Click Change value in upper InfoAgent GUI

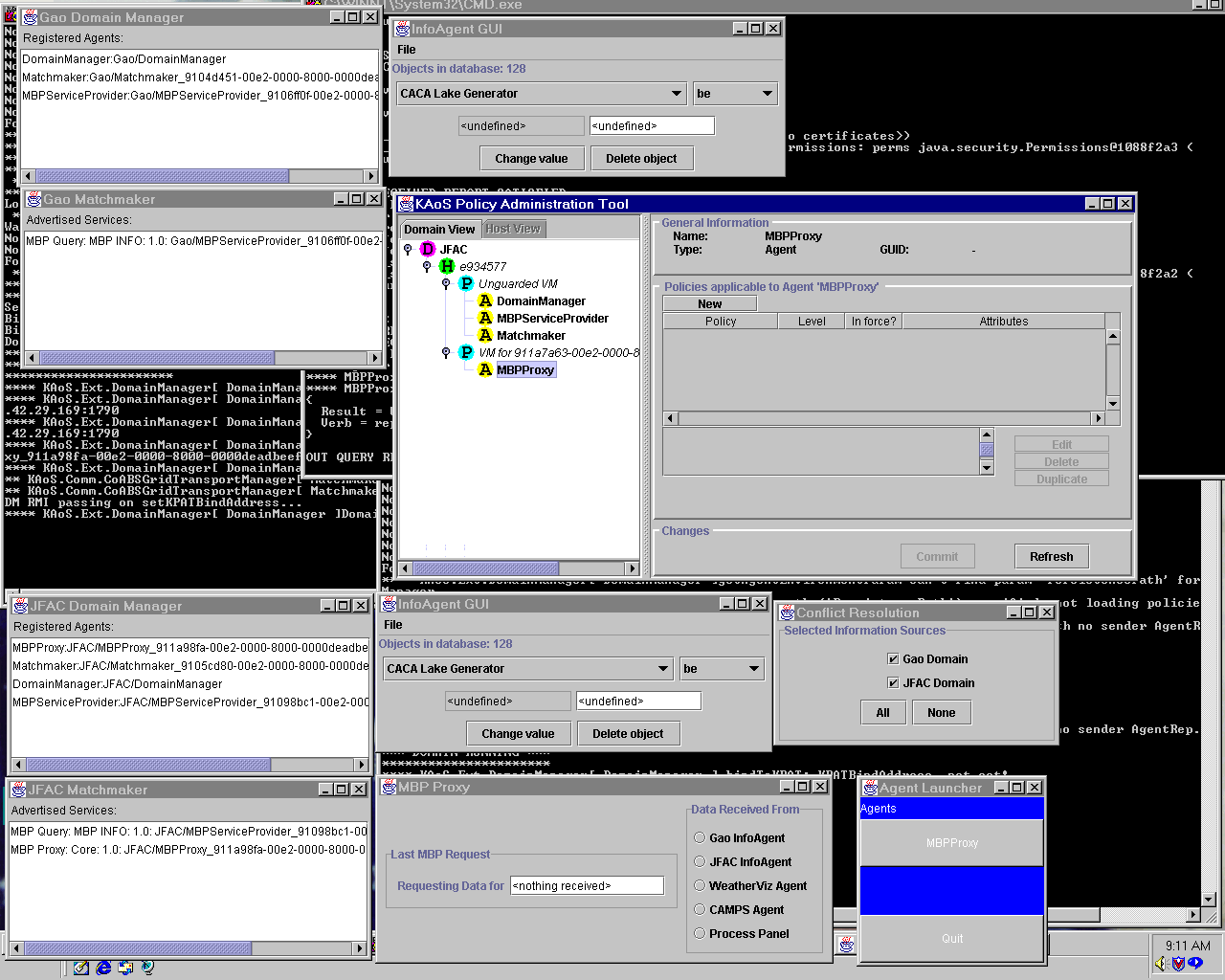coord(531,159)
